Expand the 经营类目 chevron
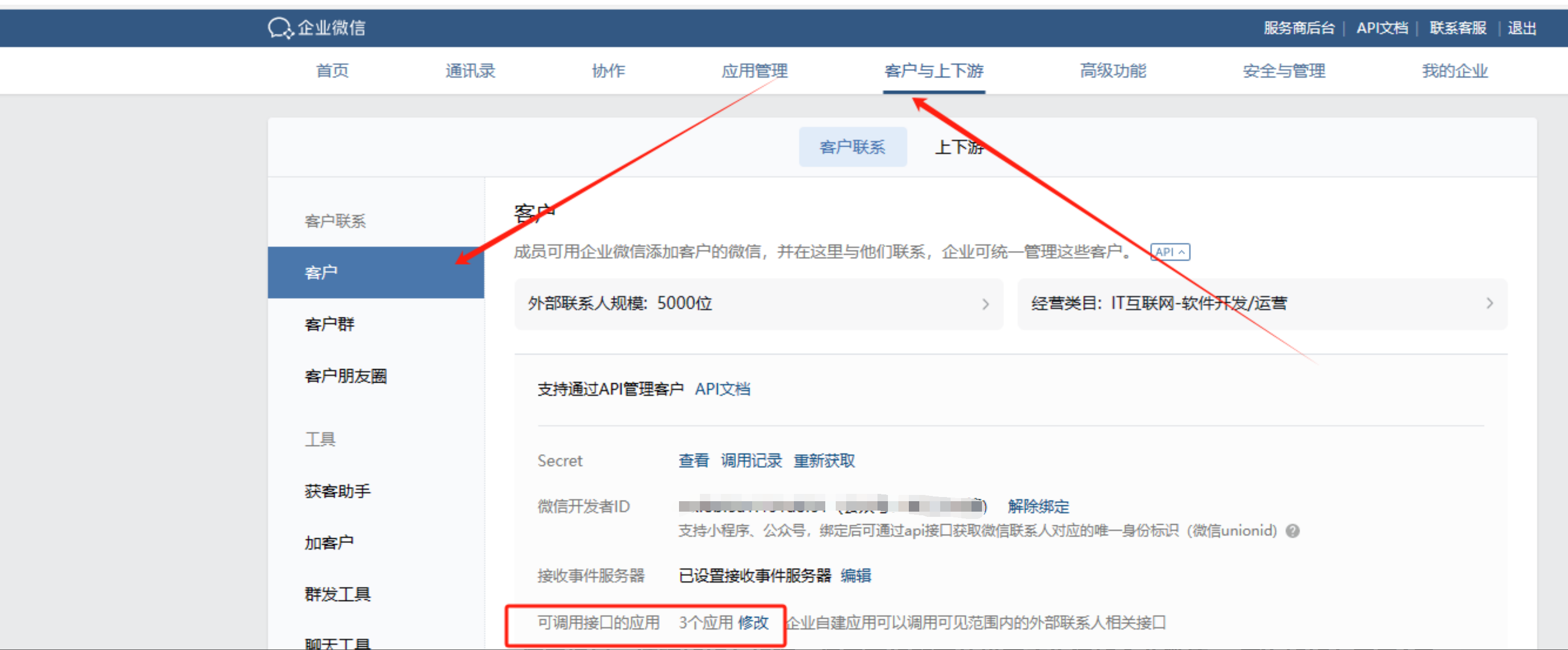Screen dimensions: 1568x650 click(x=1490, y=303)
